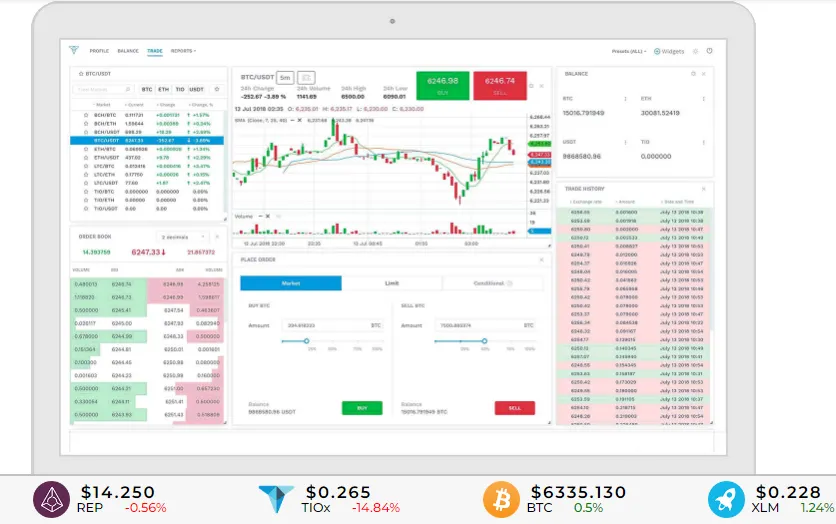The image size is (836, 524).
Task: Click the Trade.io logo in the header
Action: tap(74, 50)
